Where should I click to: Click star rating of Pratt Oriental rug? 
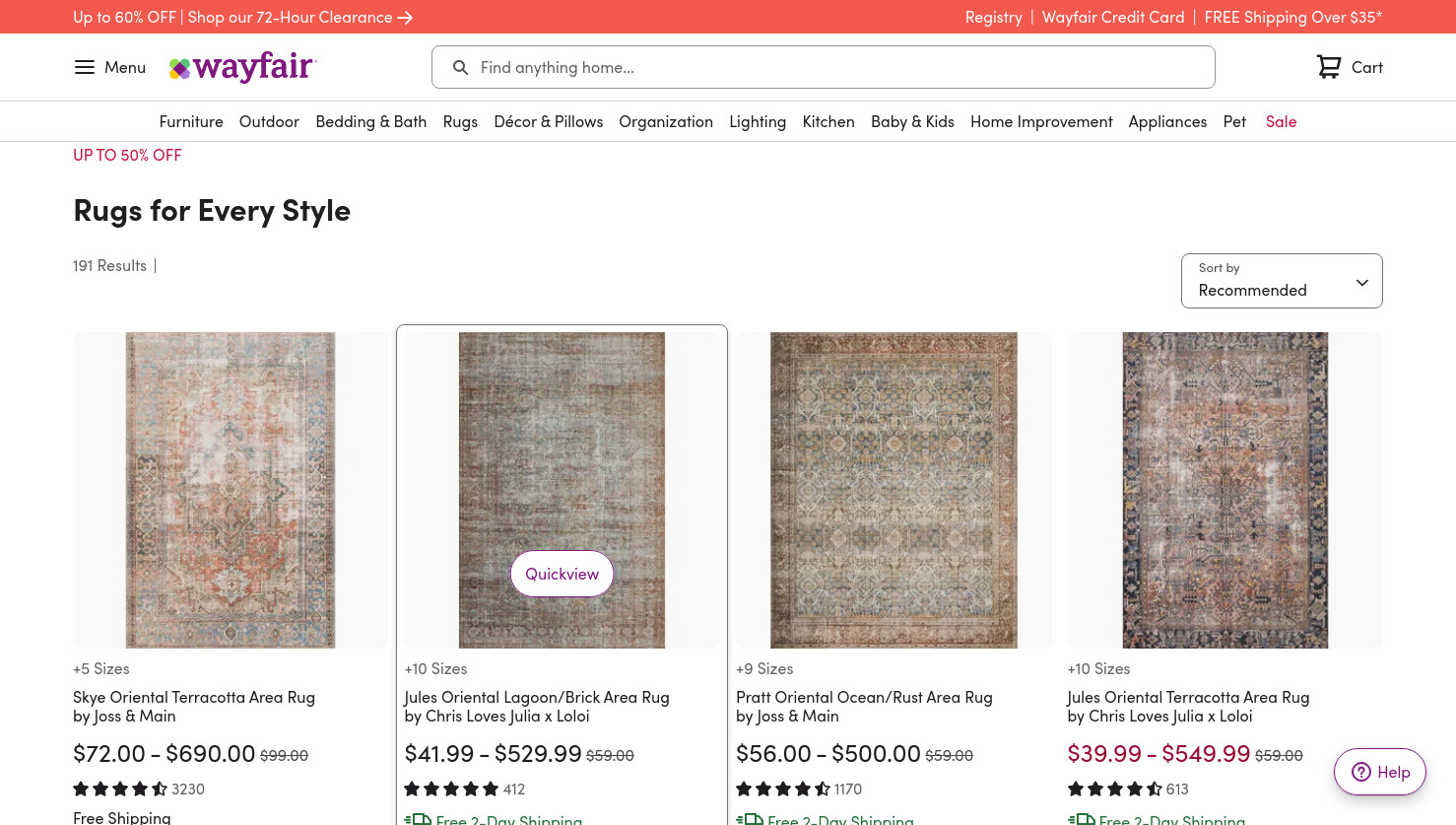tap(782, 789)
